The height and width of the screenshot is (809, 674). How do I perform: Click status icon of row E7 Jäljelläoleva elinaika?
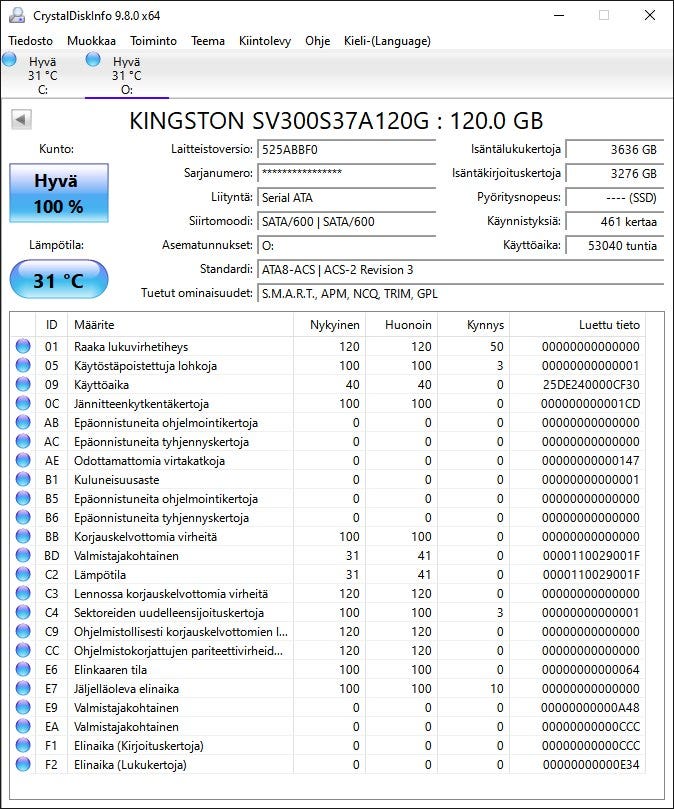23,688
